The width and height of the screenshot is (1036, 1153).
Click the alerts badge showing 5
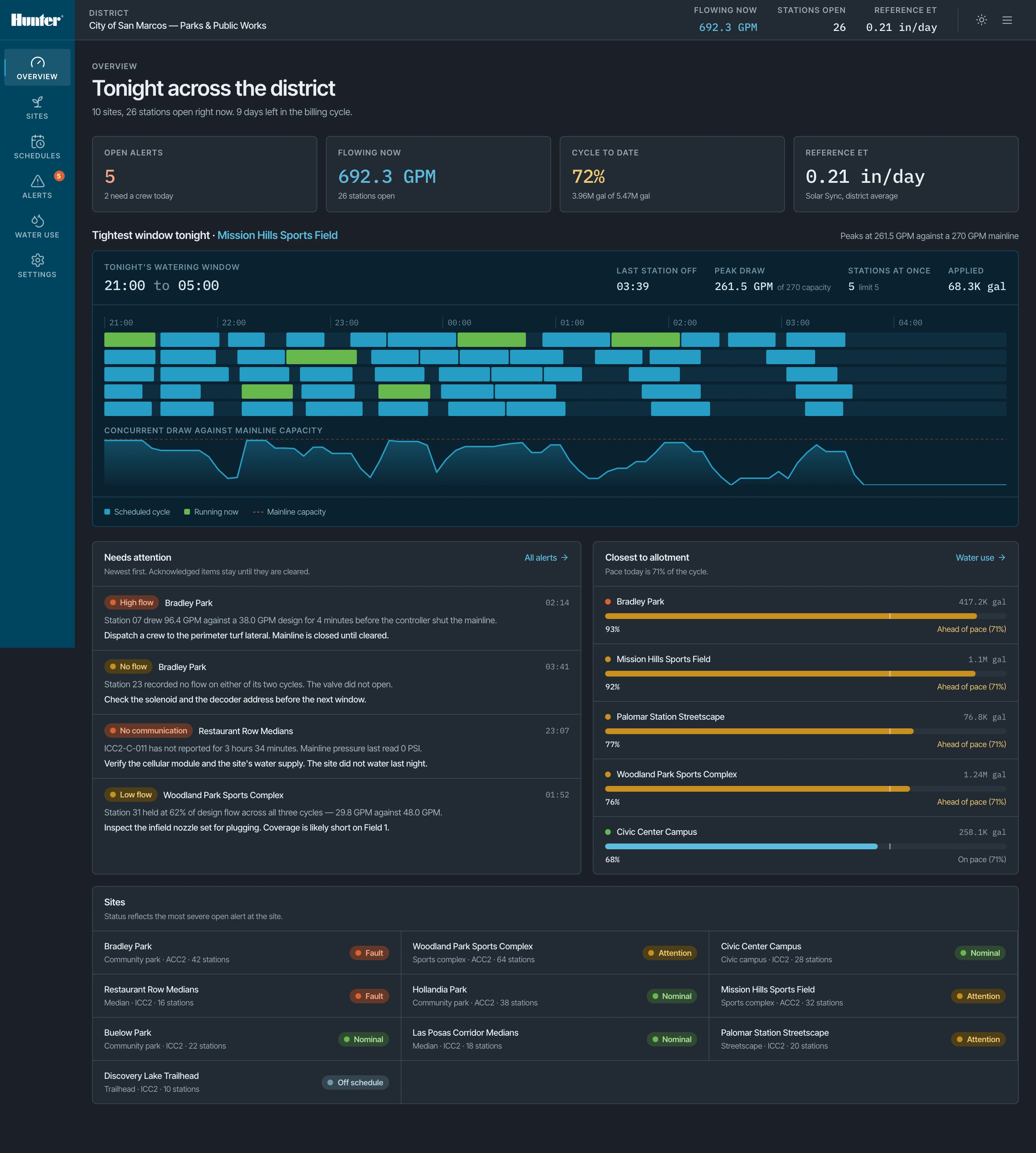[x=59, y=176]
